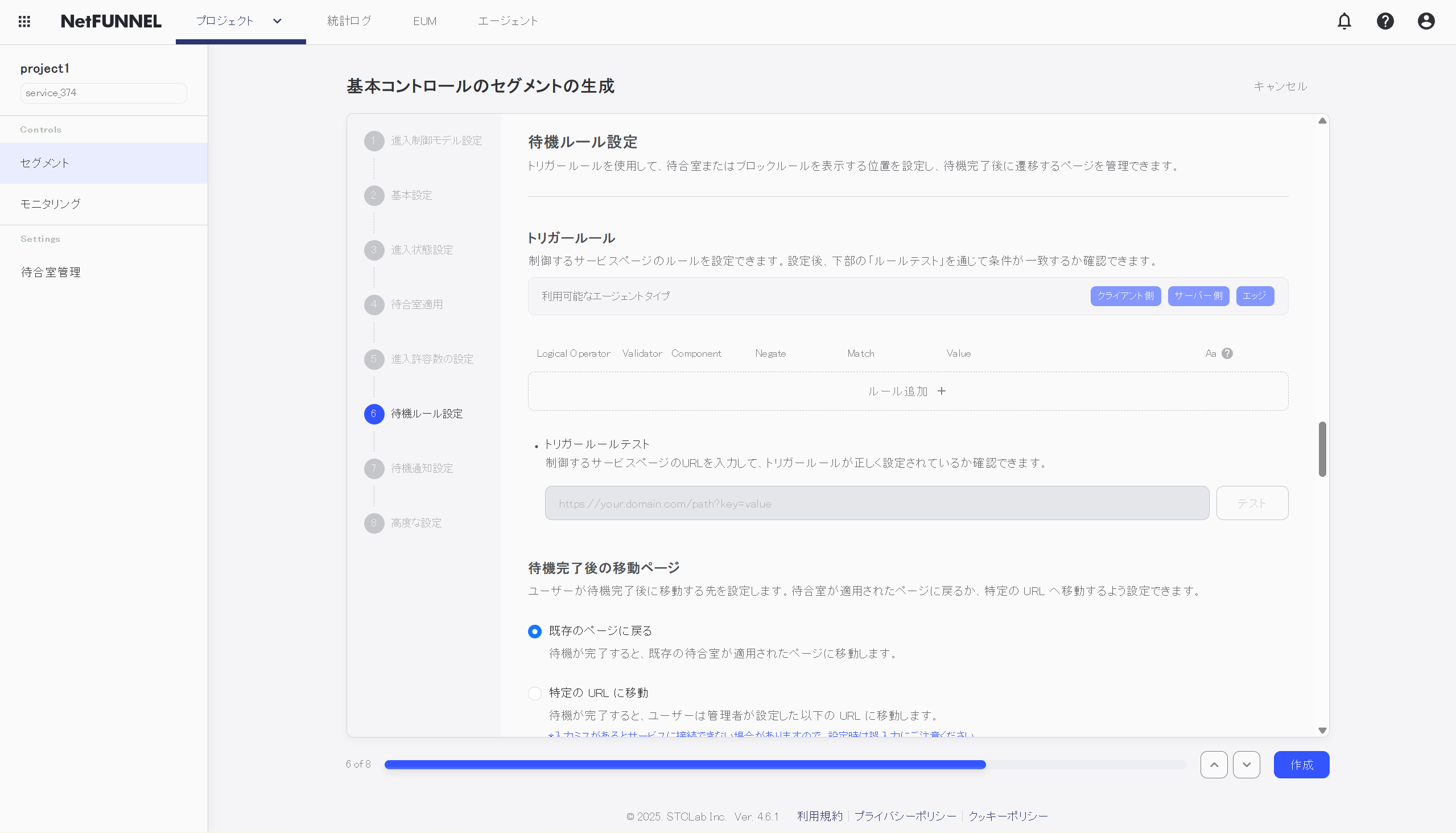The height and width of the screenshot is (833, 1456).
Task: Click the ルール追加 plus icon
Action: click(942, 391)
